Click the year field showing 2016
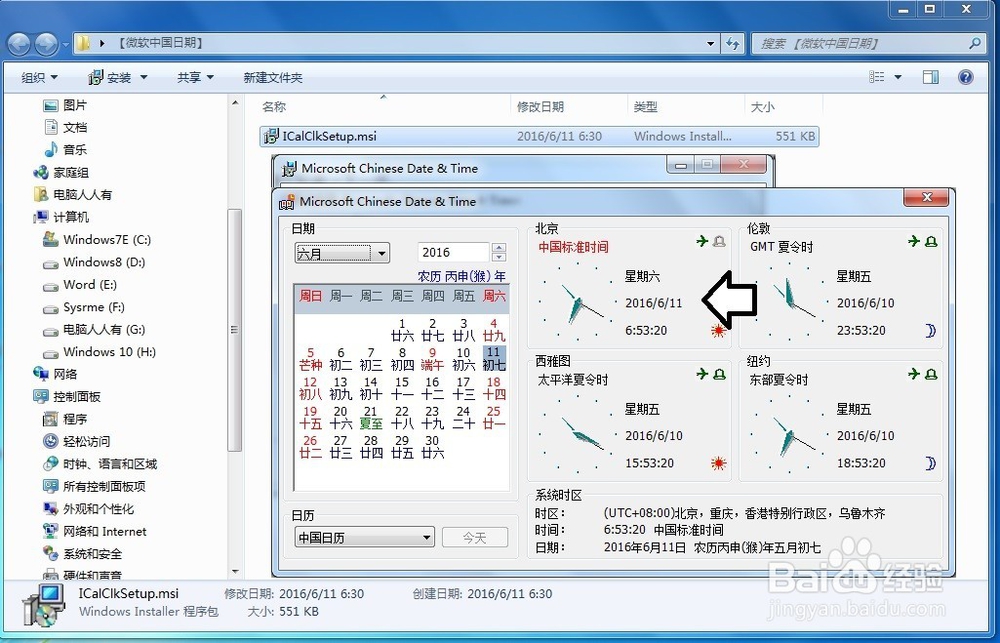 (453, 253)
